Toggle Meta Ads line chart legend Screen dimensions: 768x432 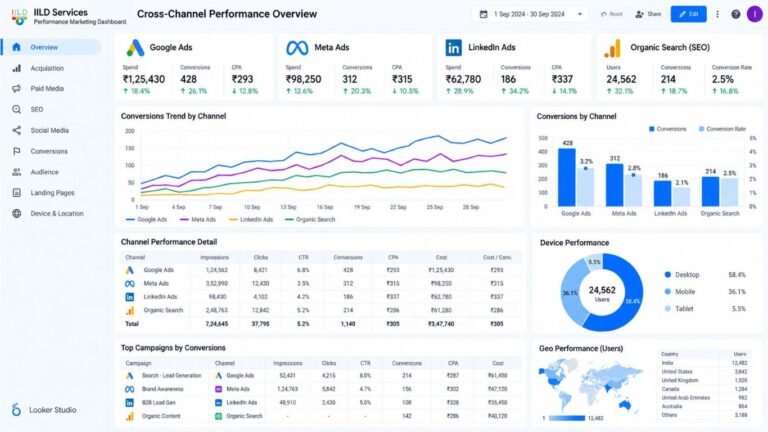point(198,219)
